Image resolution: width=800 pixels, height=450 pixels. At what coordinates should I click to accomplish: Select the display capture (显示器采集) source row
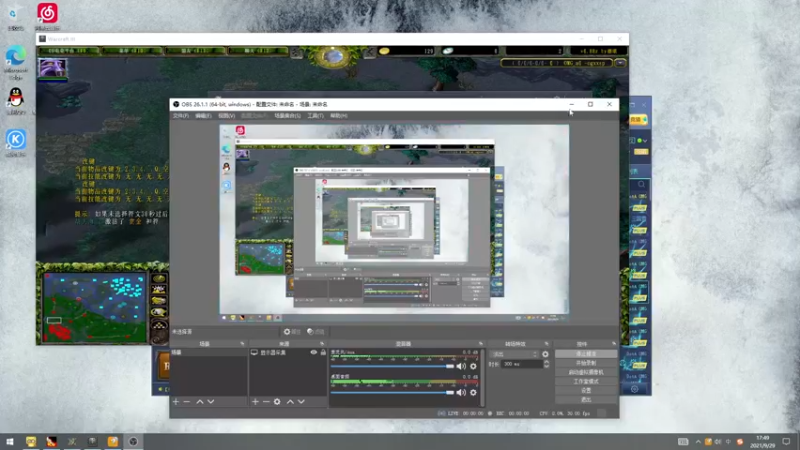click(288, 353)
